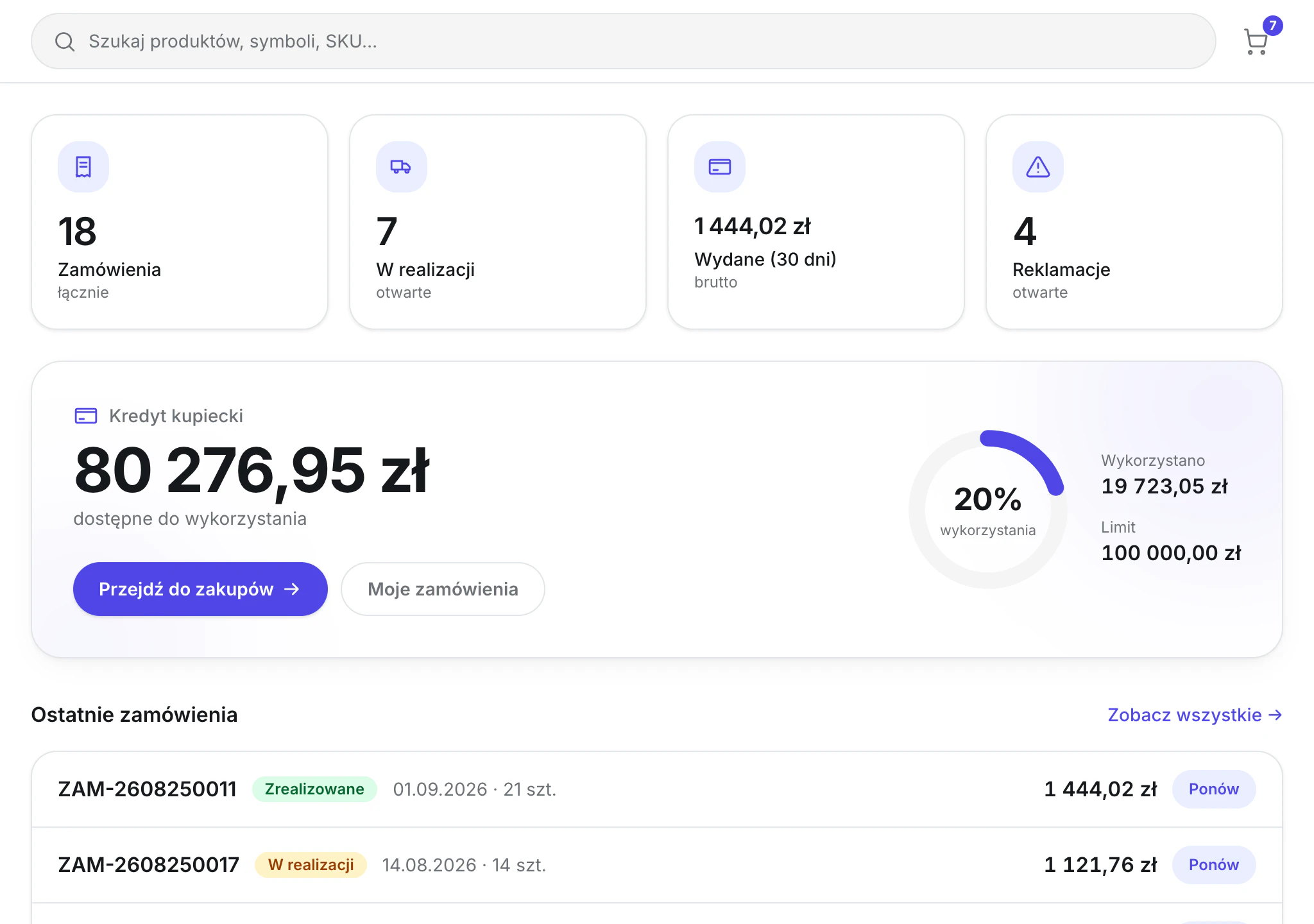Image resolution: width=1314 pixels, height=924 pixels.
Task: Click the receipt icon in Zamówienia card
Action: [83, 167]
